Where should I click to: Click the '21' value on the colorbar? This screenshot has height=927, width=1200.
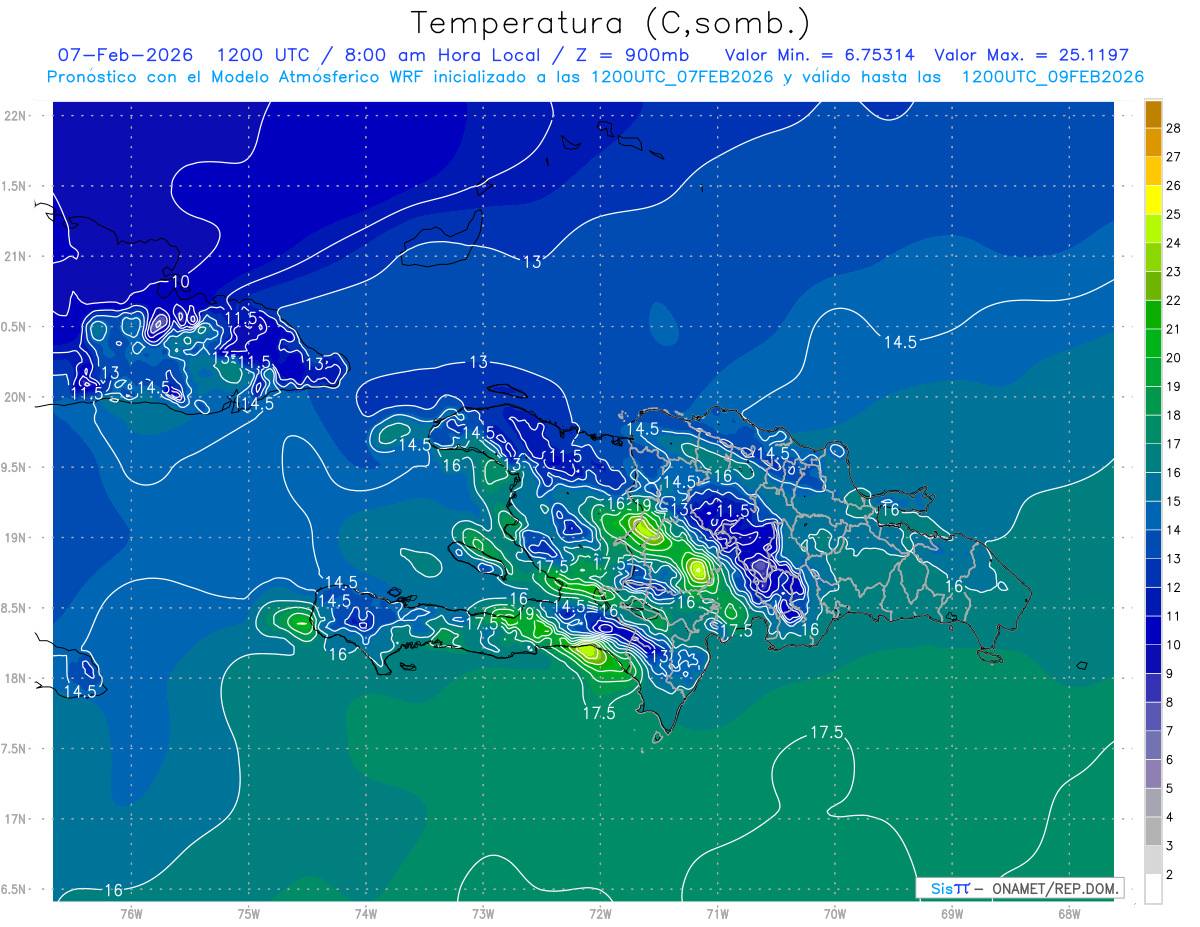pyautogui.click(x=1174, y=328)
